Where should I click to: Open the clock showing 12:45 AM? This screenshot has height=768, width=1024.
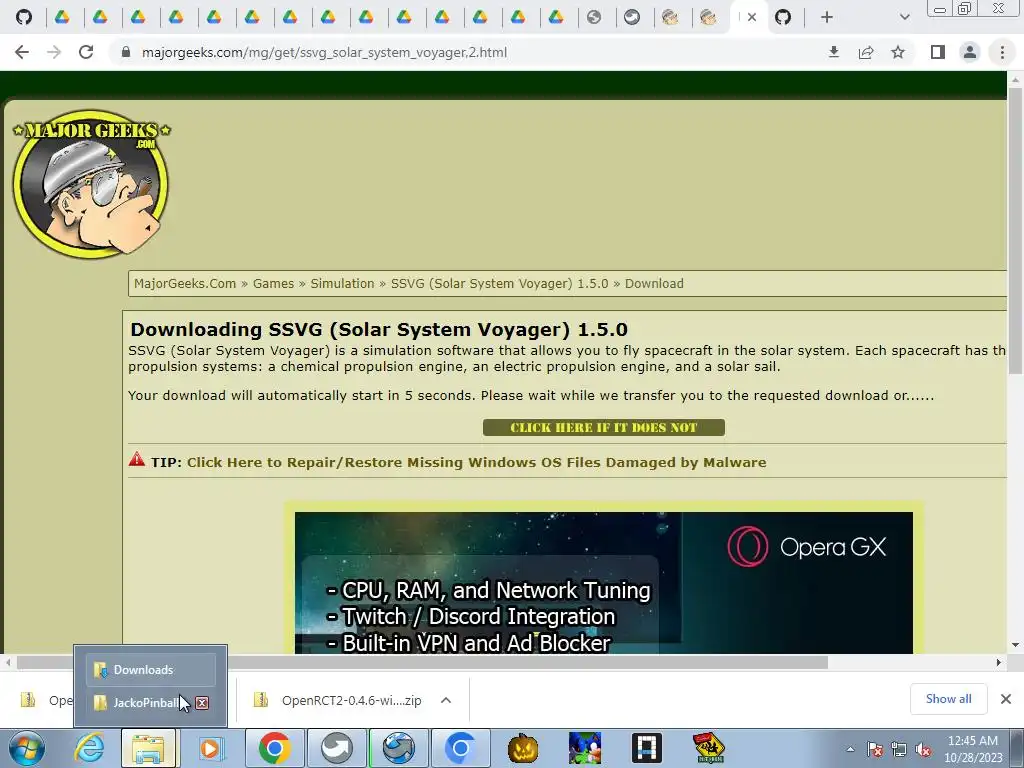(x=973, y=749)
